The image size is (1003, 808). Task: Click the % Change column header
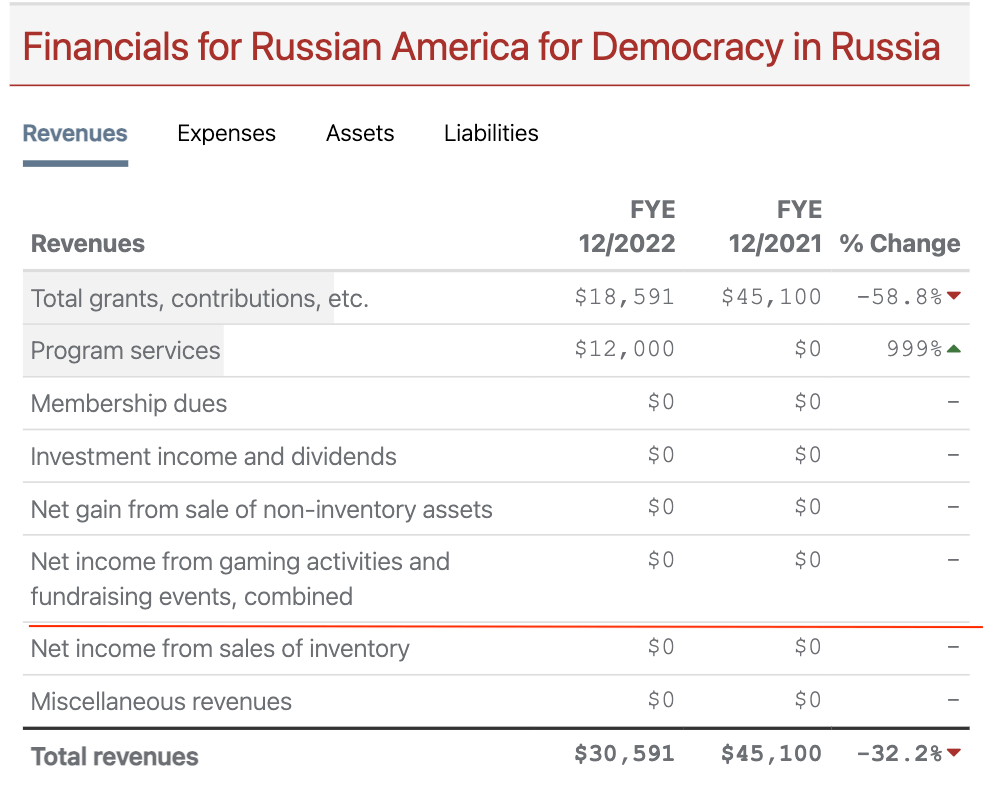tap(900, 244)
